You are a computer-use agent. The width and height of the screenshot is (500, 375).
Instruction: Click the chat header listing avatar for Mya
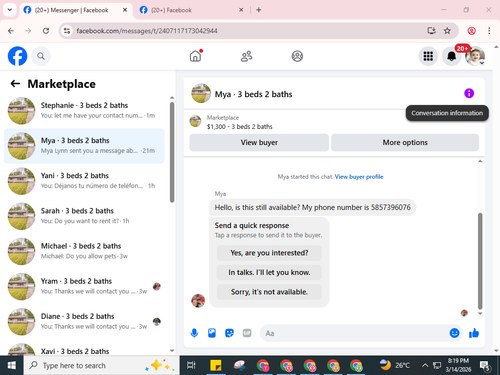[x=201, y=93]
